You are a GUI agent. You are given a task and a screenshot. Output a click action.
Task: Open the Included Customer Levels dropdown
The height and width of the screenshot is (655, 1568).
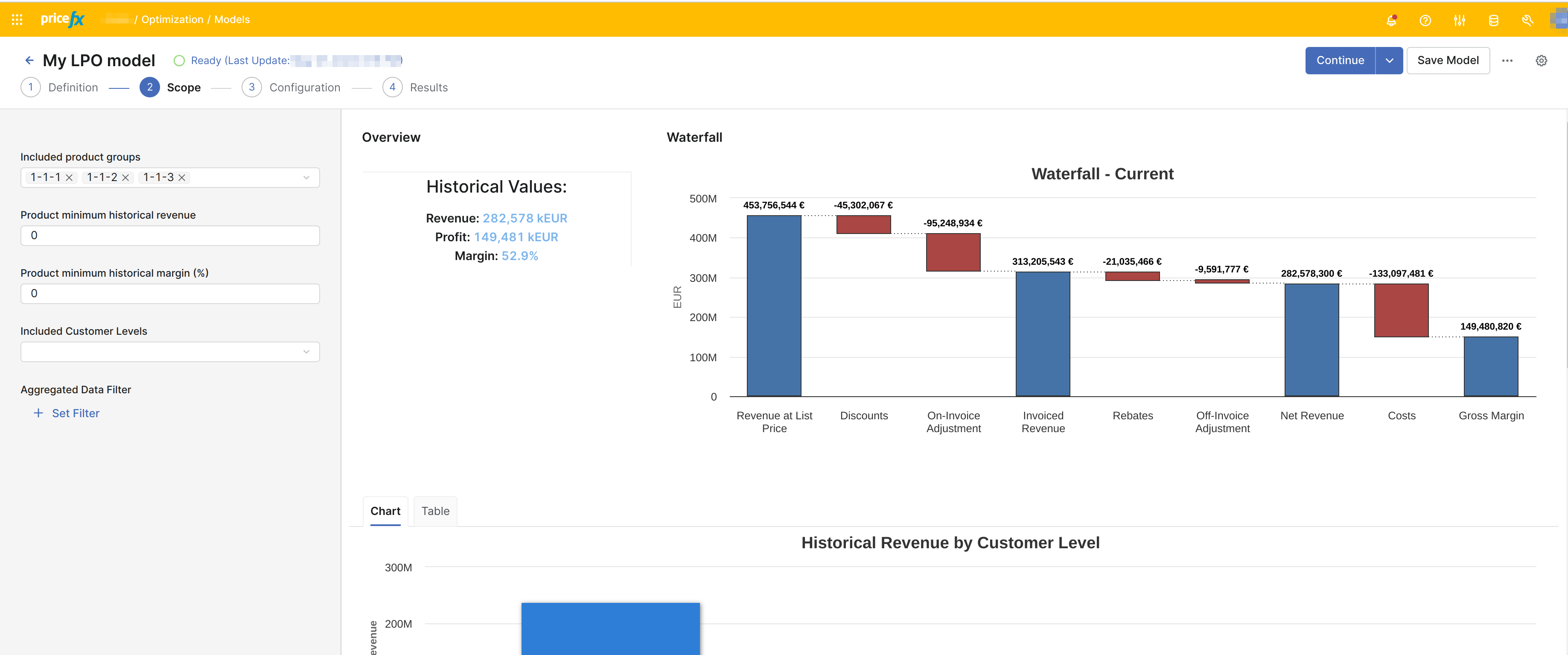point(306,352)
